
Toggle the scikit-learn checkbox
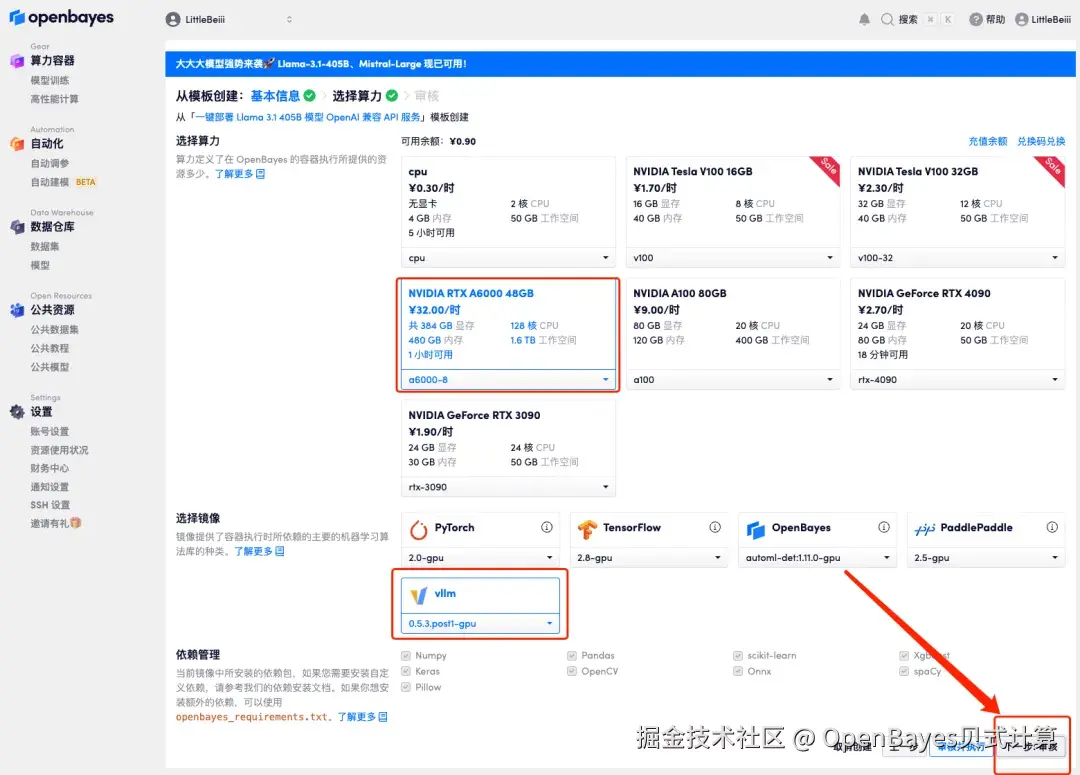coord(738,656)
